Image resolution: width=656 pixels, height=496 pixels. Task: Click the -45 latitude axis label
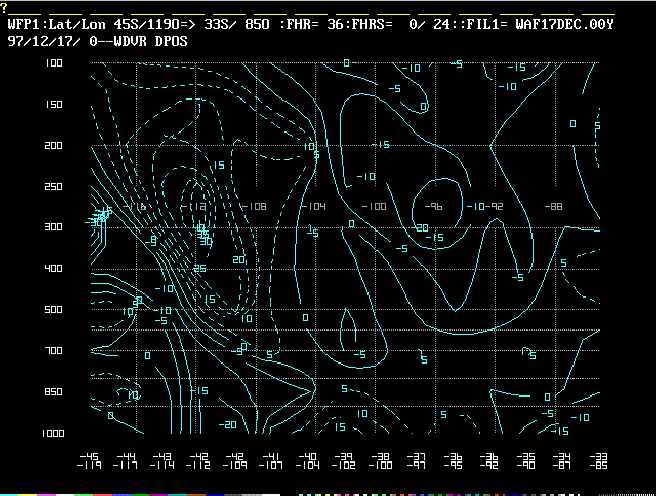(x=89, y=456)
